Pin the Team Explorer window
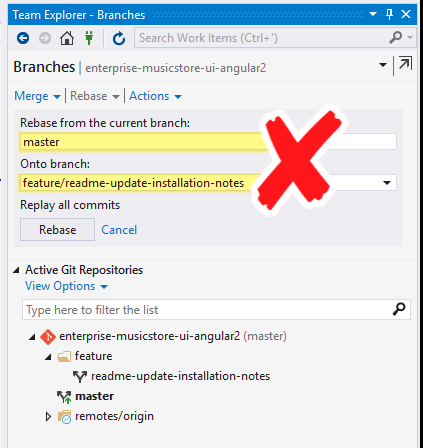 click(x=389, y=14)
